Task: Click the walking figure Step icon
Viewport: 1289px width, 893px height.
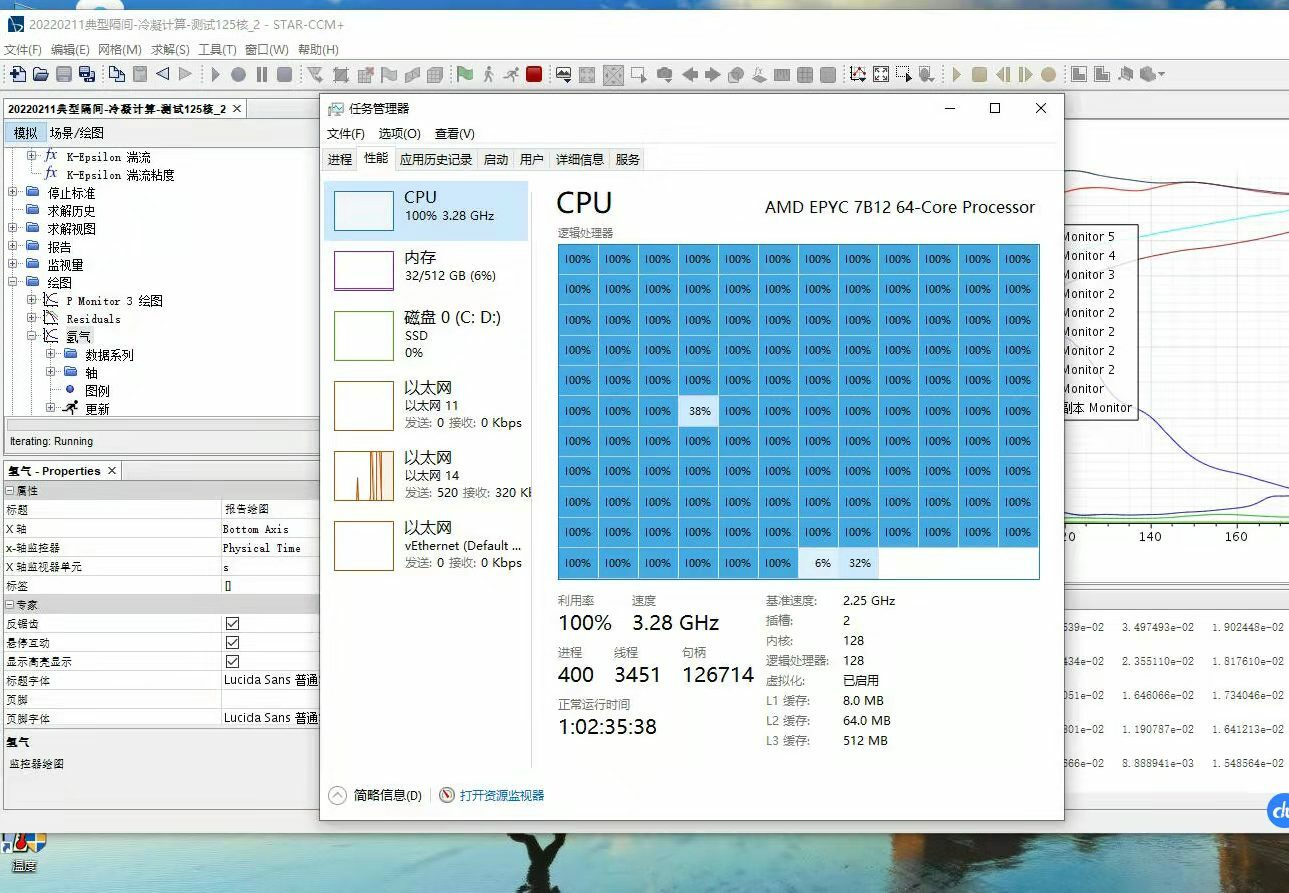Action: pyautogui.click(x=488, y=74)
